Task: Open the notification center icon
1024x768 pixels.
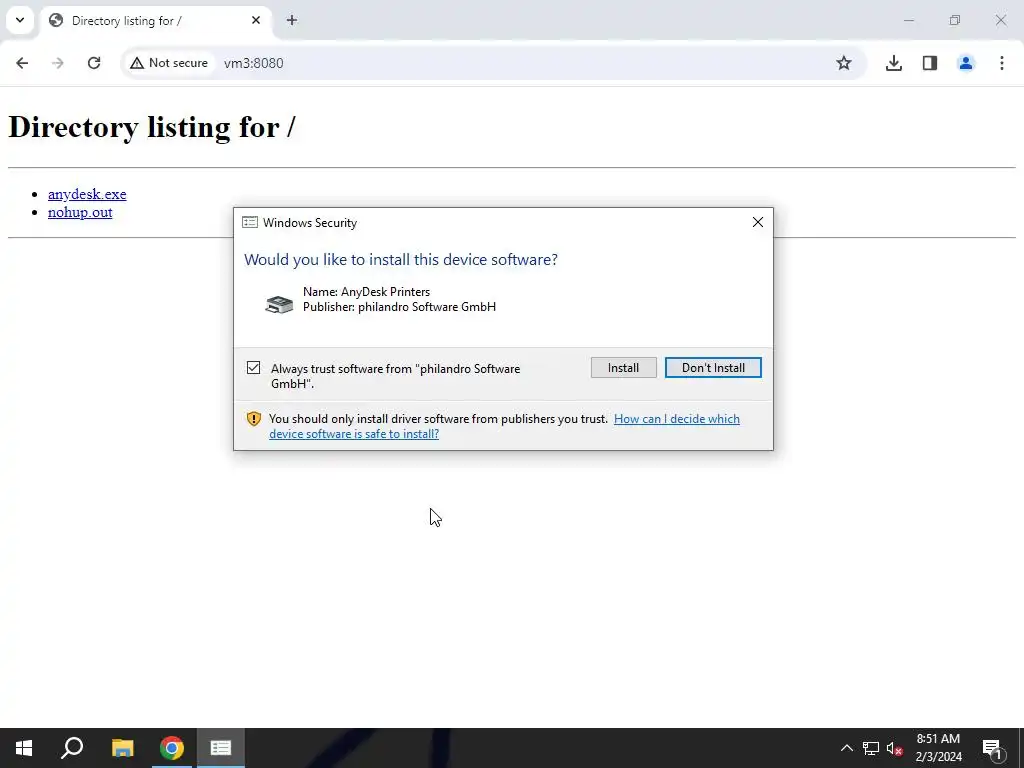Action: pyautogui.click(x=992, y=748)
